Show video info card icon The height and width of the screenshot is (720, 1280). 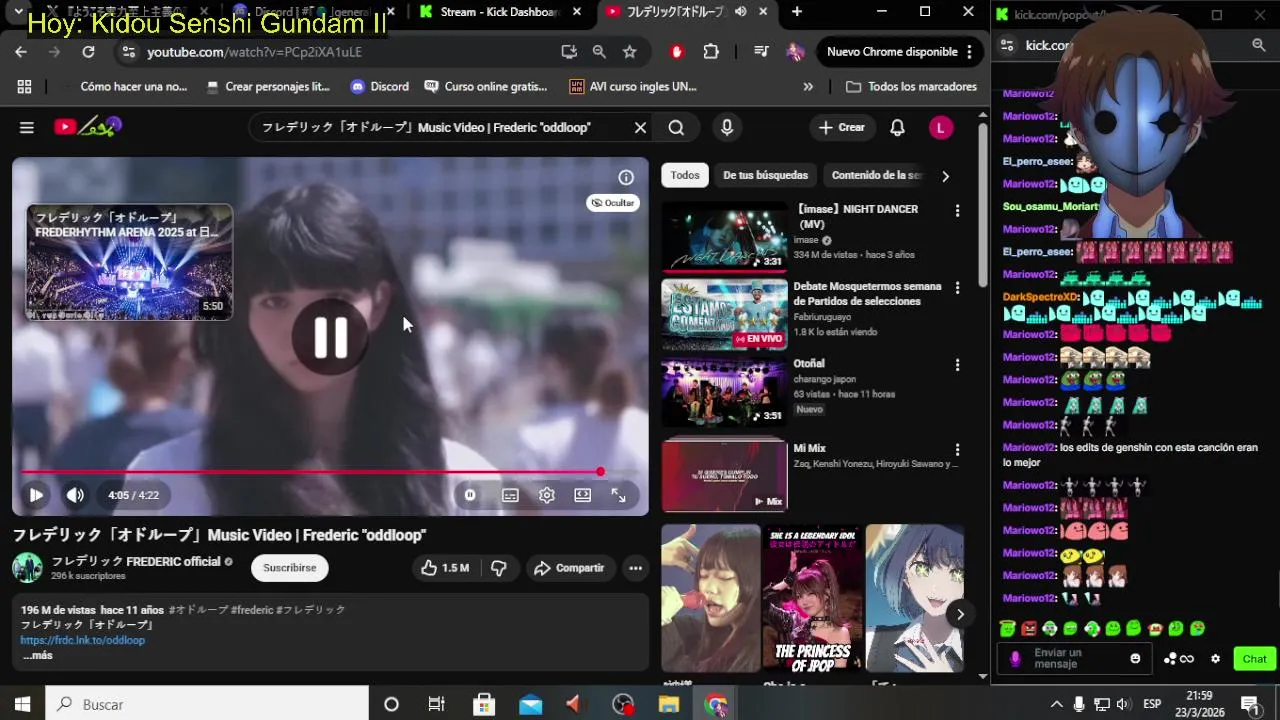click(626, 177)
